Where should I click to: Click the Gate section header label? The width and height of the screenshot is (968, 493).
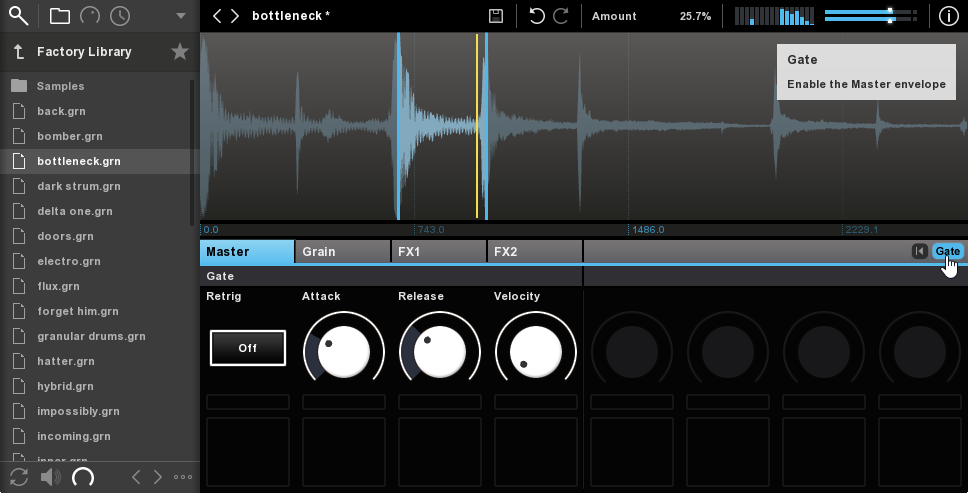point(220,276)
